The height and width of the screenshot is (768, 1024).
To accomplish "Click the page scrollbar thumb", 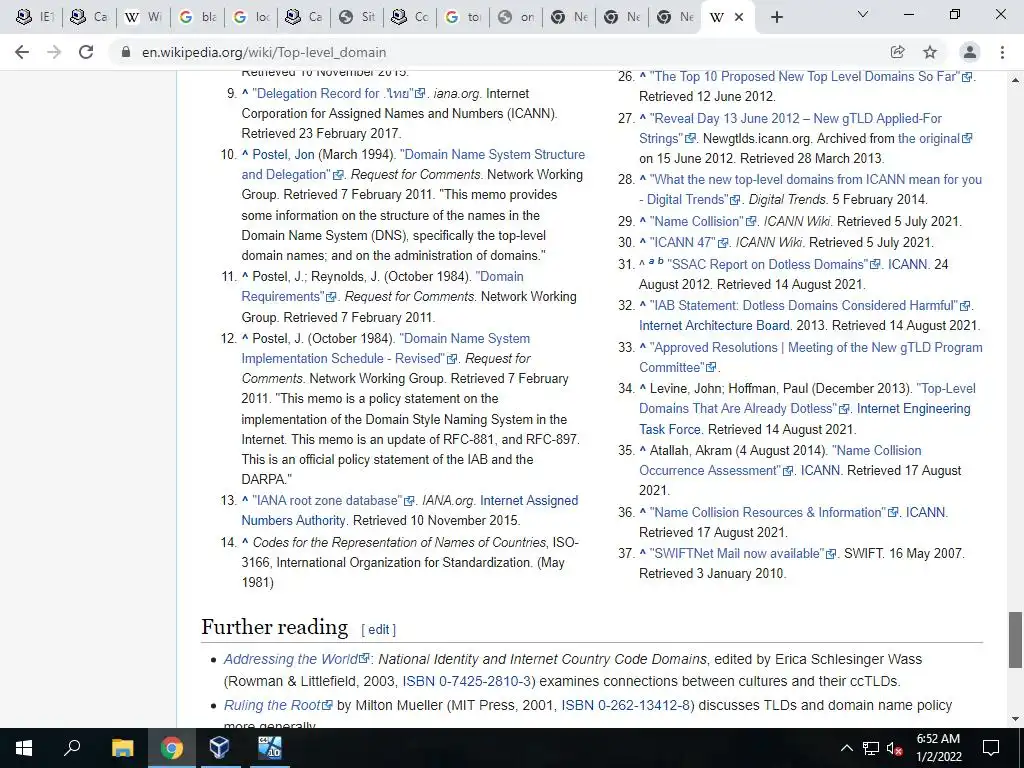I will pyautogui.click(x=1015, y=640).
